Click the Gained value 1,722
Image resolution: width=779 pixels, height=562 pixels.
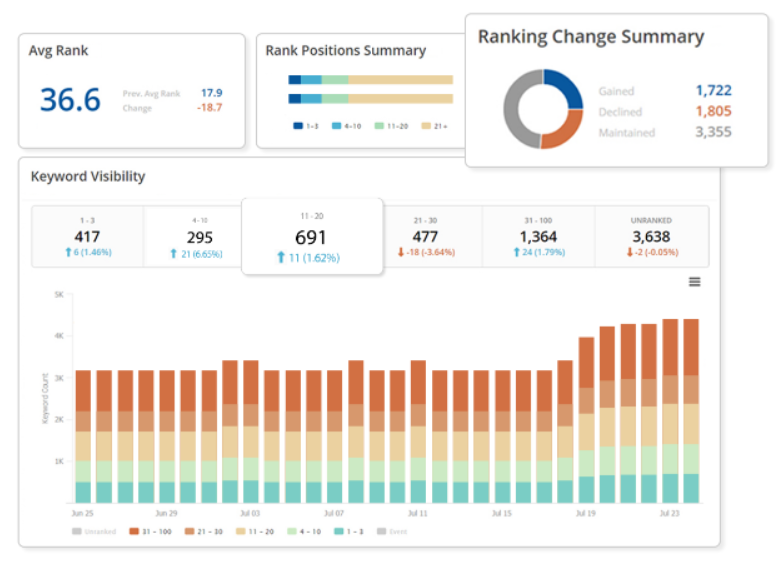click(713, 91)
